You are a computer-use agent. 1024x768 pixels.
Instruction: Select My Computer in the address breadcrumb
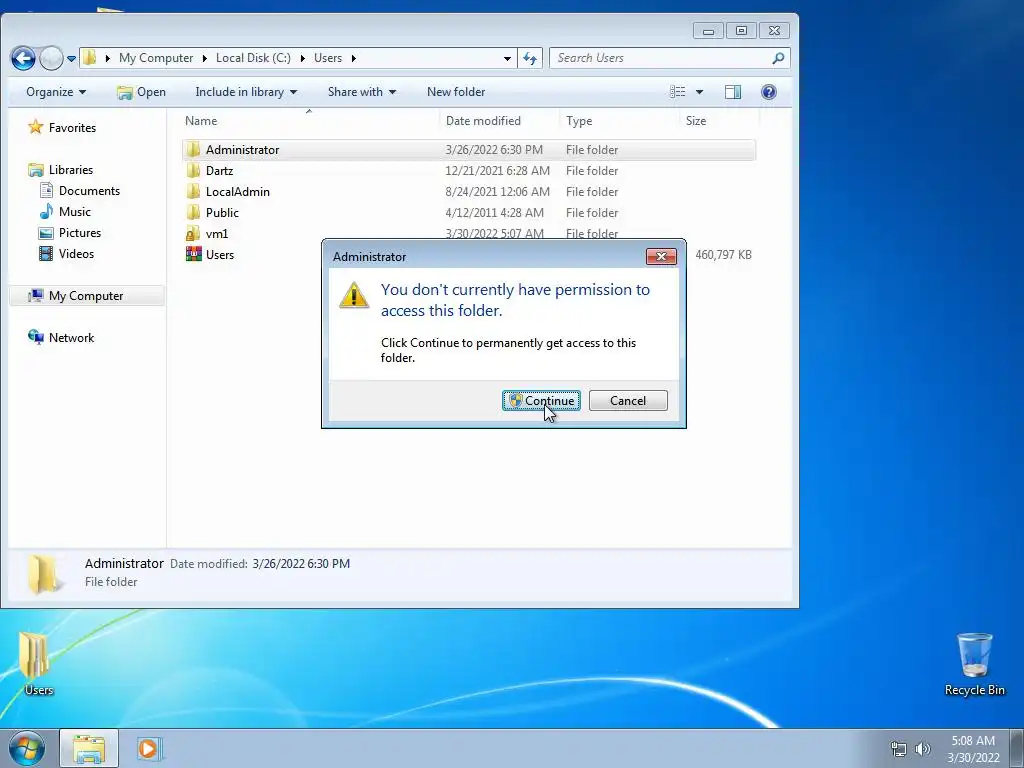[155, 57]
